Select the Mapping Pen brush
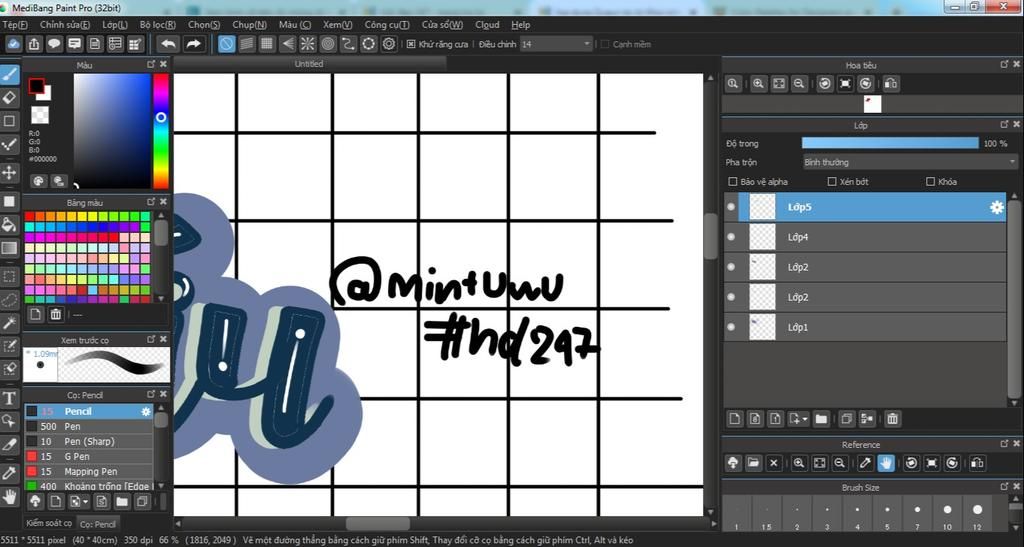The height and width of the screenshot is (547, 1024). tap(89, 471)
